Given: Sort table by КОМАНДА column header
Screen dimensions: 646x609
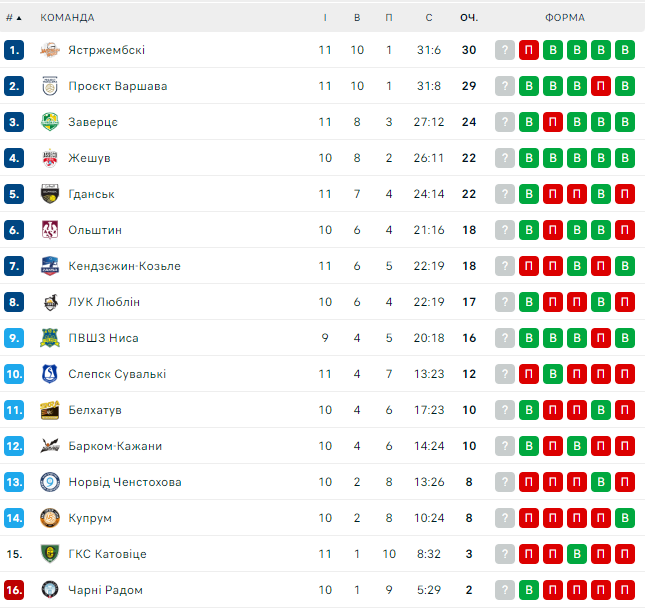Looking at the screenshot, I should pyautogui.click(x=67, y=17).
